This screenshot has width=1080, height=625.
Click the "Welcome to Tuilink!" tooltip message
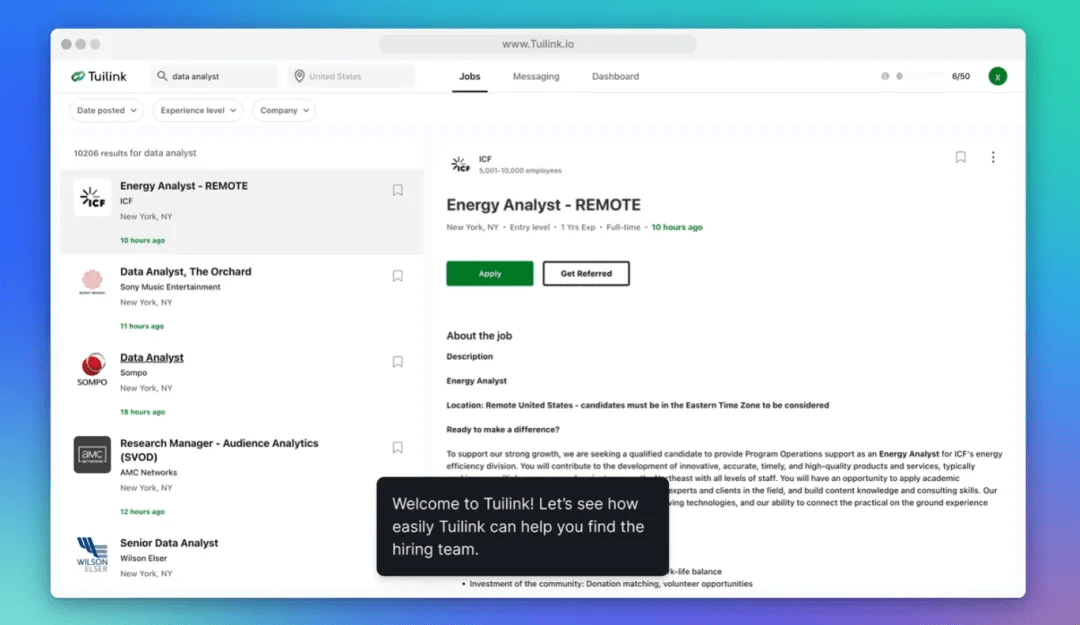click(x=523, y=526)
